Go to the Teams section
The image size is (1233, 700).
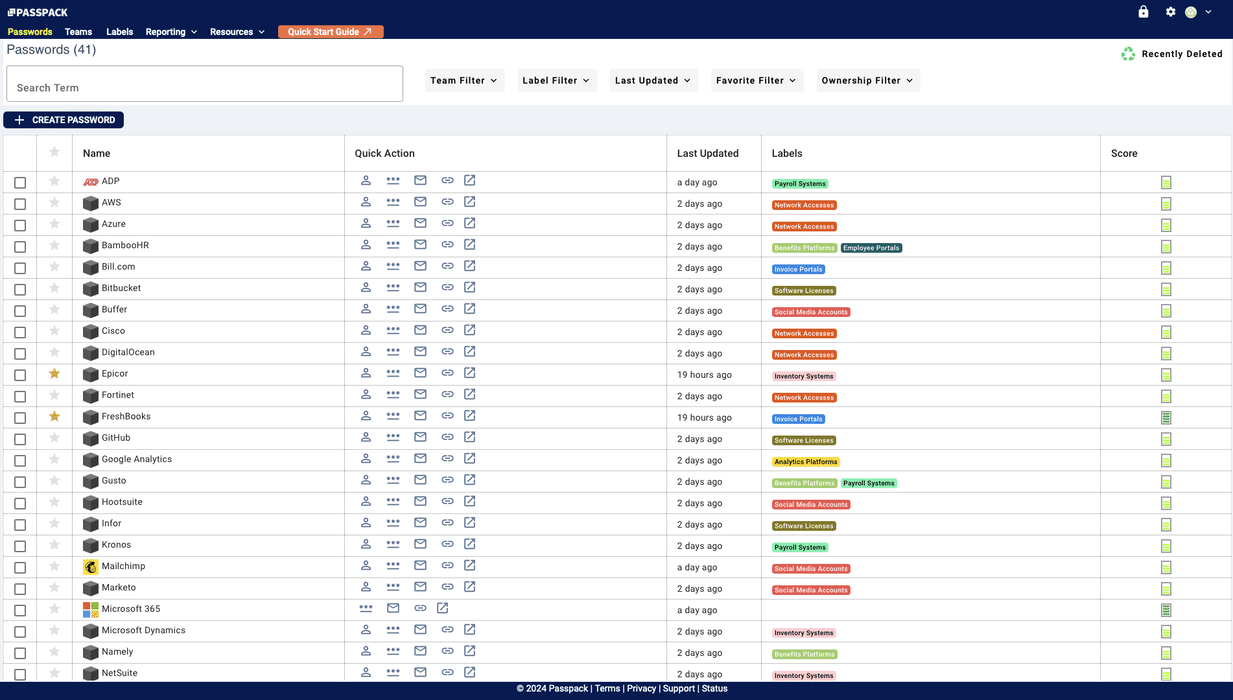[x=78, y=31]
